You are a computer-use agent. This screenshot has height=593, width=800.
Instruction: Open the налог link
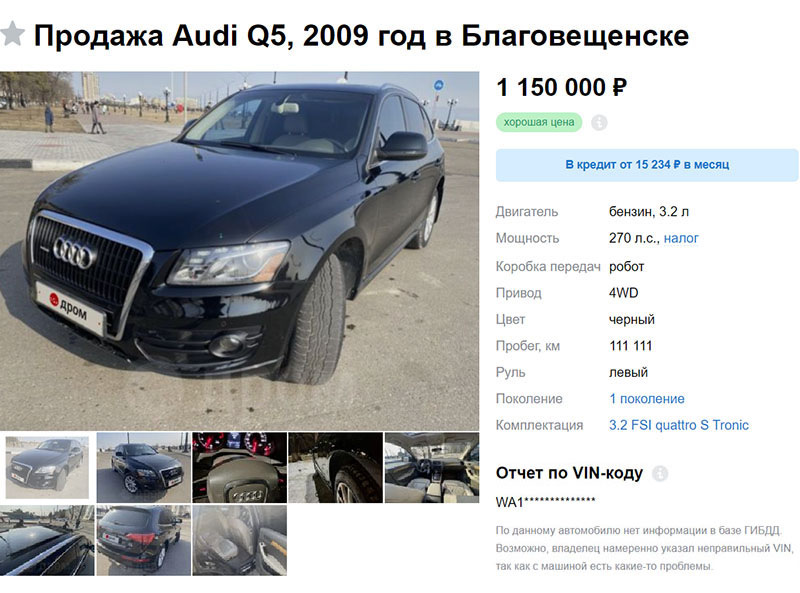tap(681, 238)
